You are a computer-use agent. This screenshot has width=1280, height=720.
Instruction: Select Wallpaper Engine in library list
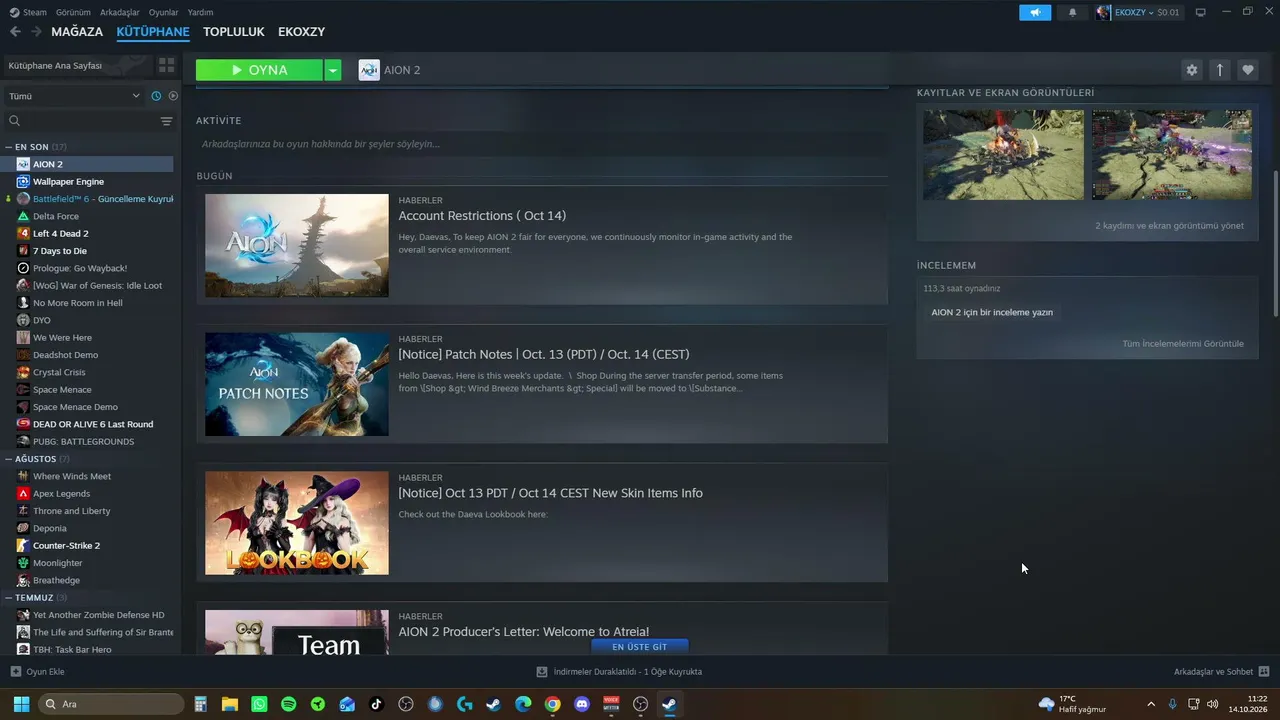pyautogui.click(x=68, y=182)
